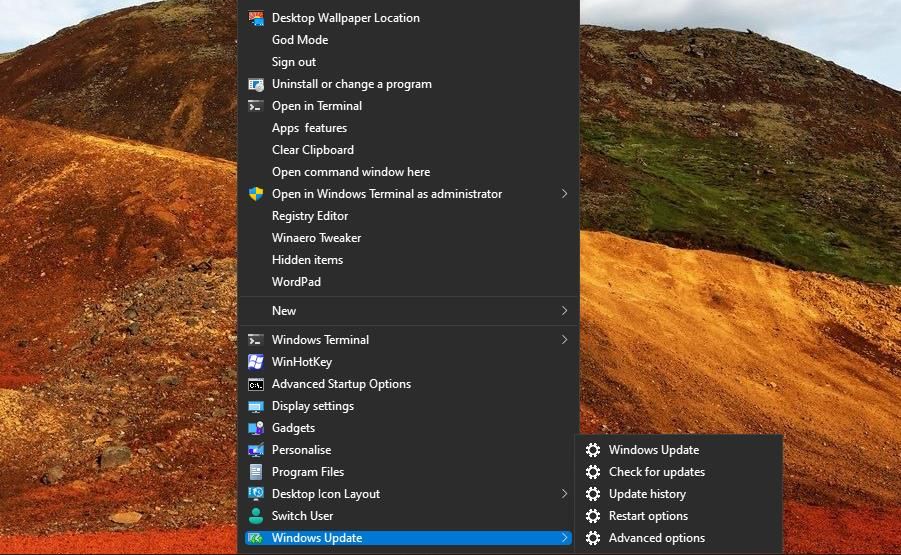Click the Personalise icon
Viewport: 901px width, 555px height.
256,450
